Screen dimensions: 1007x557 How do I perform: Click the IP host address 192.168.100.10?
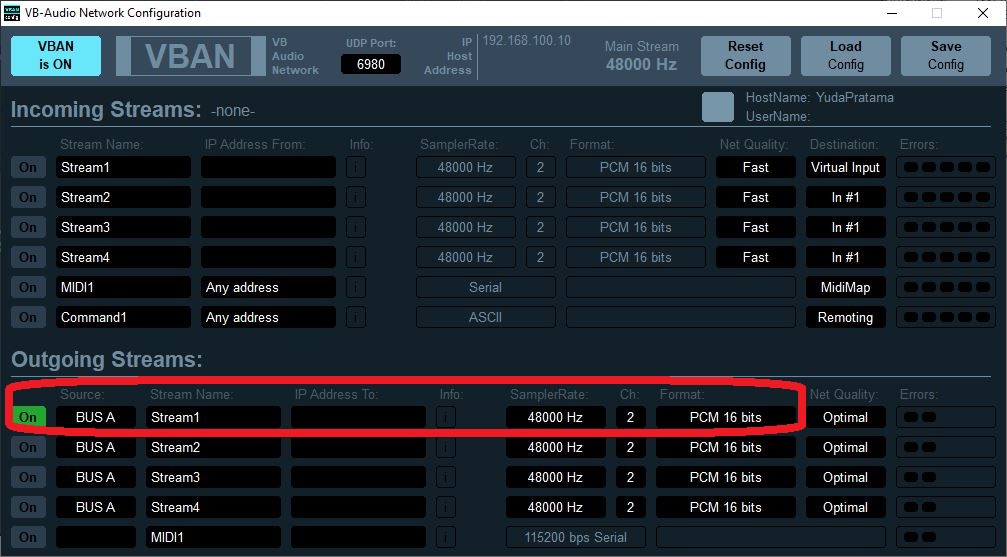coord(527,40)
